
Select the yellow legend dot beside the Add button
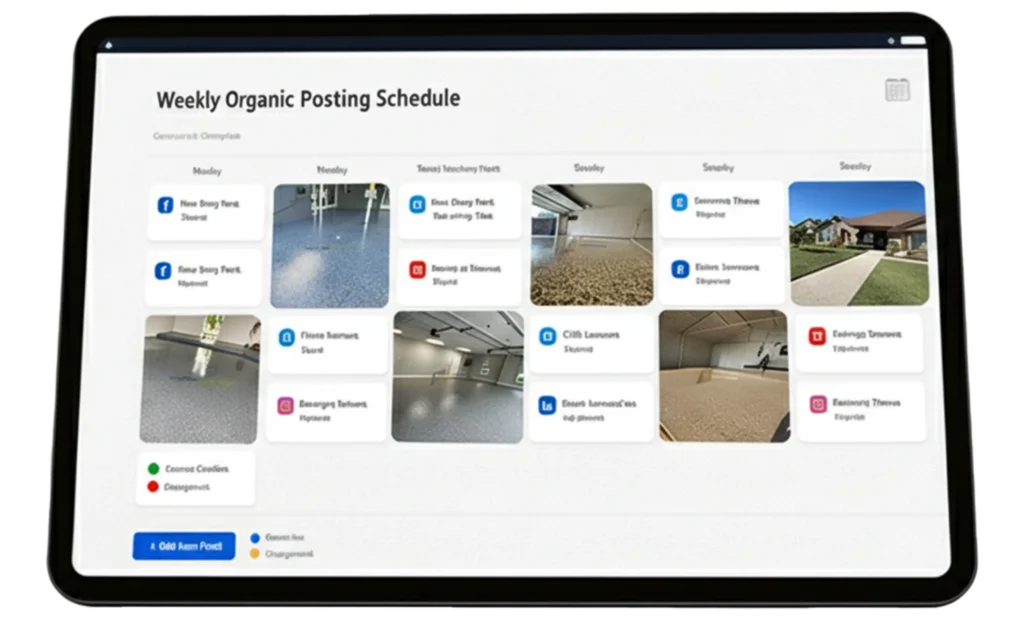pyautogui.click(x=254, y=553)
